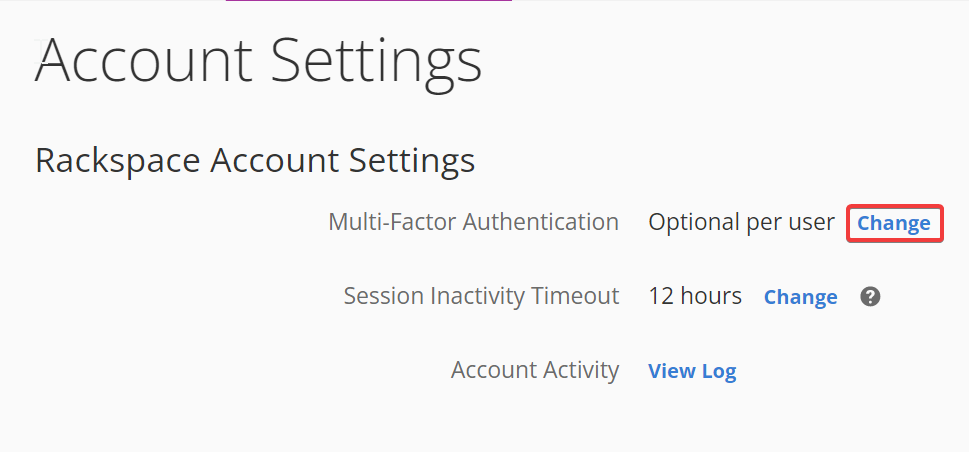Select the Optional per user value text

742,222
